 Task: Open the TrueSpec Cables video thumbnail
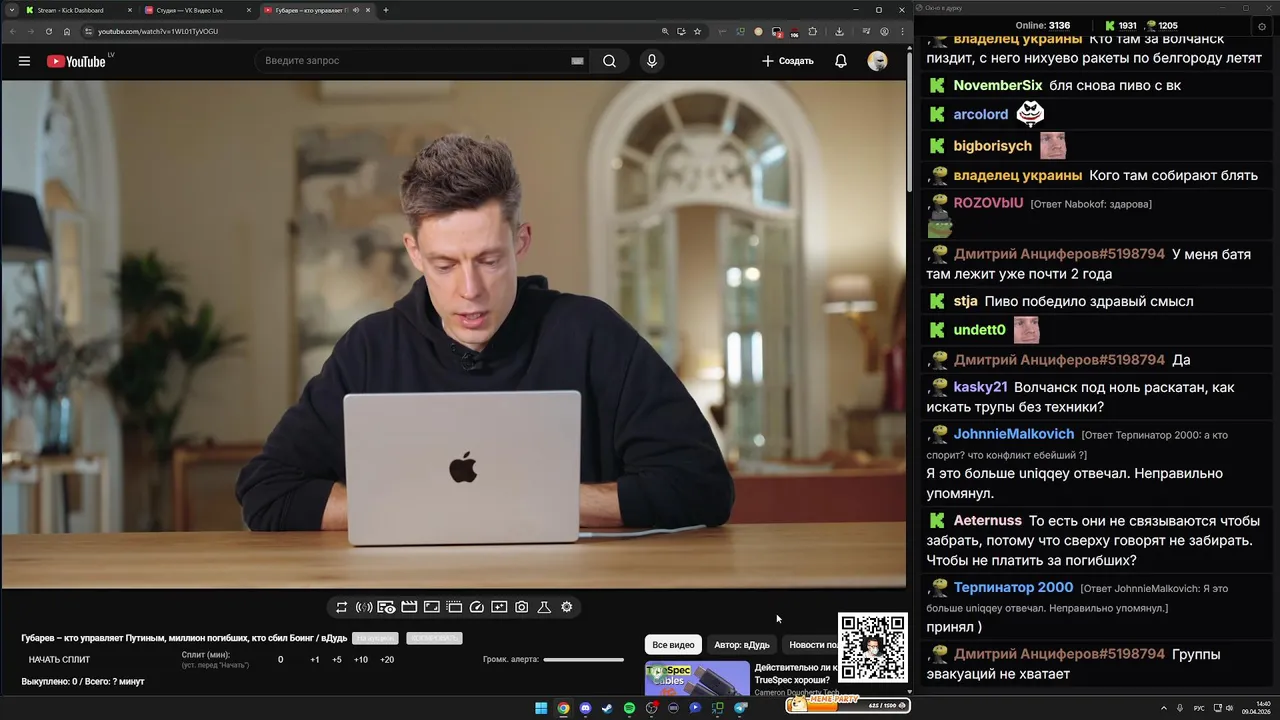point(697,678)
